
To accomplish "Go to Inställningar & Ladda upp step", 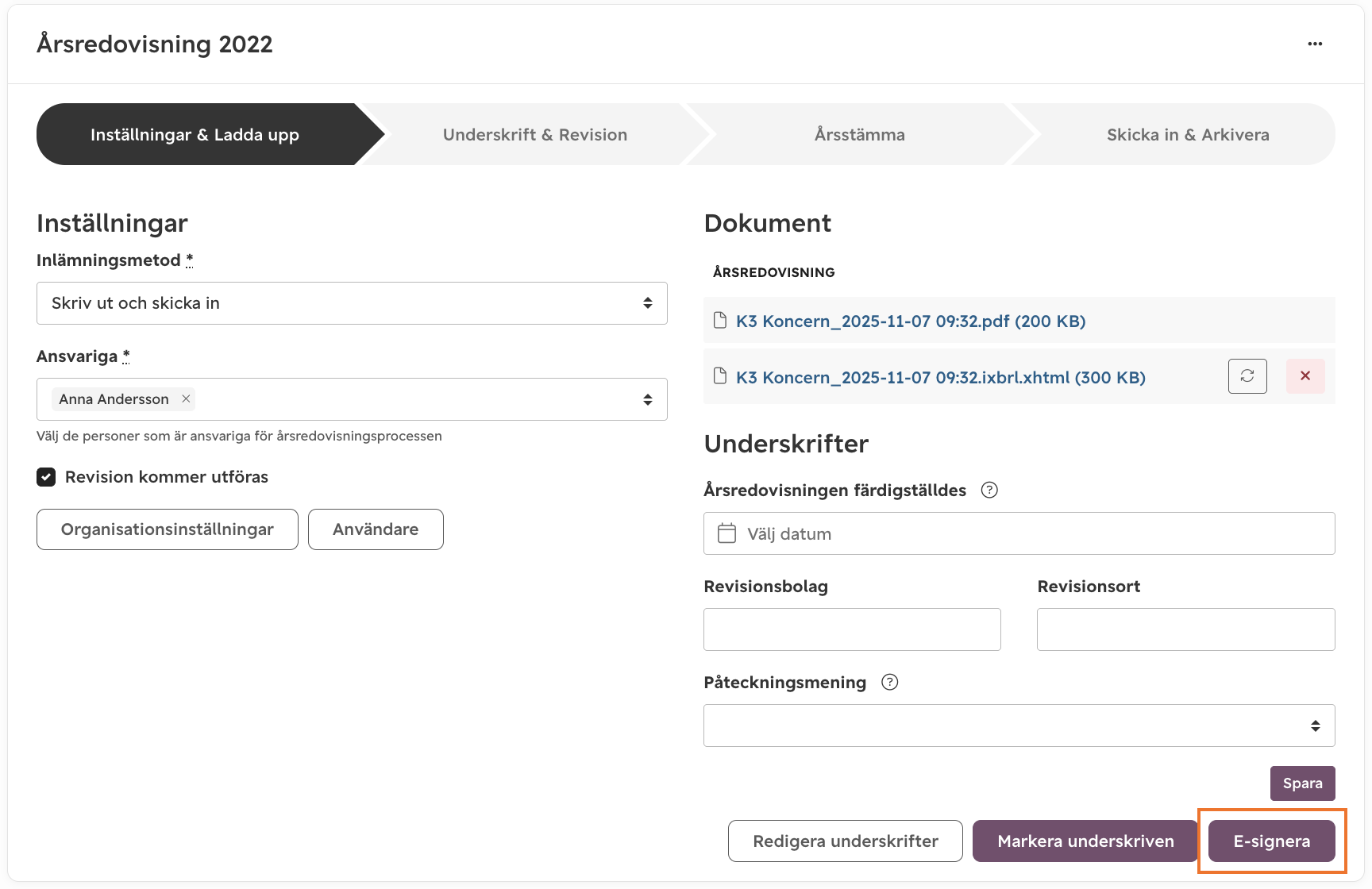I will [195, 134].
